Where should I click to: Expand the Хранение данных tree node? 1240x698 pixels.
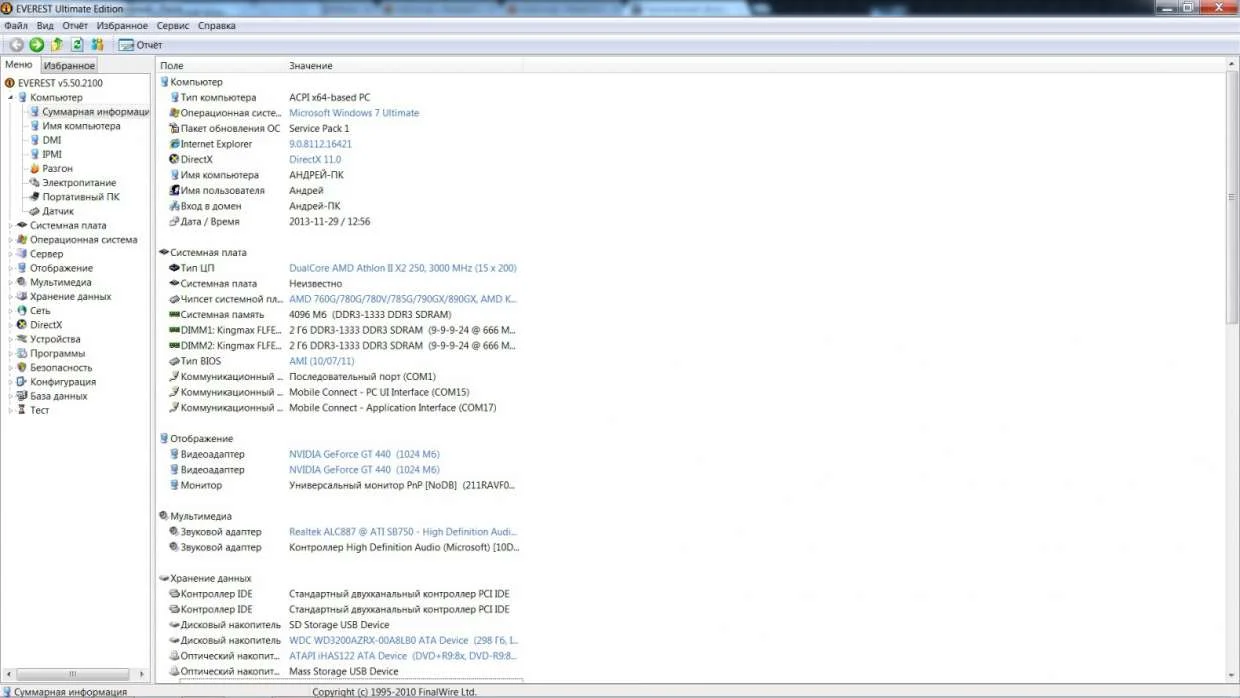pyautogui.click(x=11, y=297)
